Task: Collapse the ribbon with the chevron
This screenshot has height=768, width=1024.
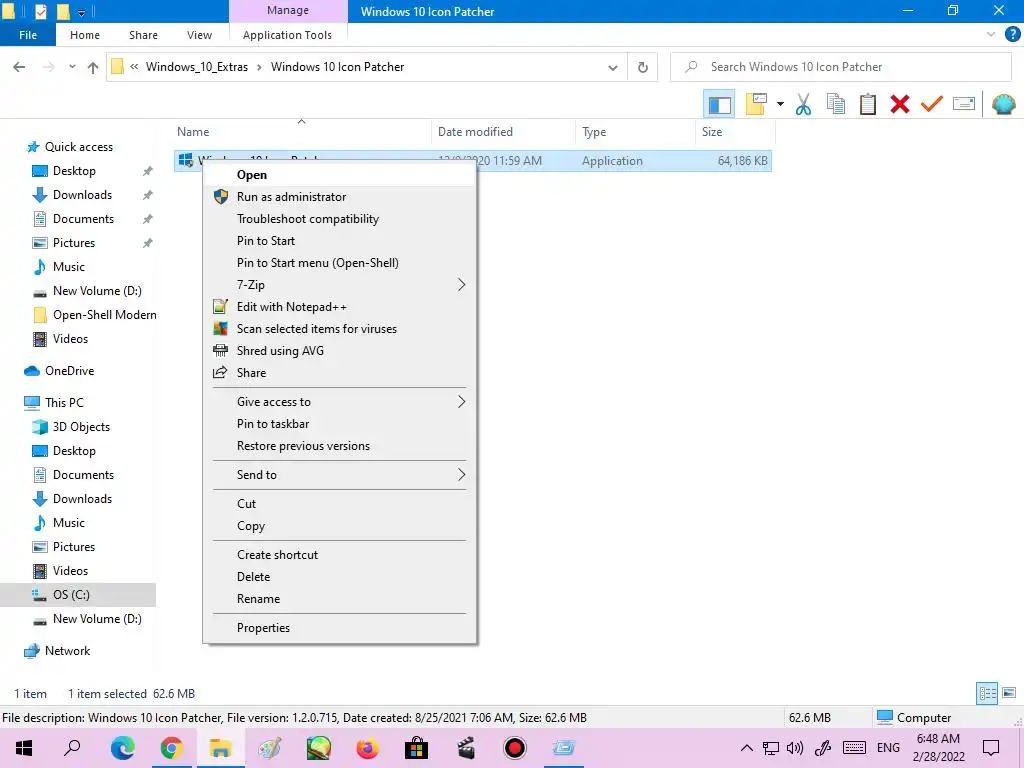Action: [x=991, y=35]
